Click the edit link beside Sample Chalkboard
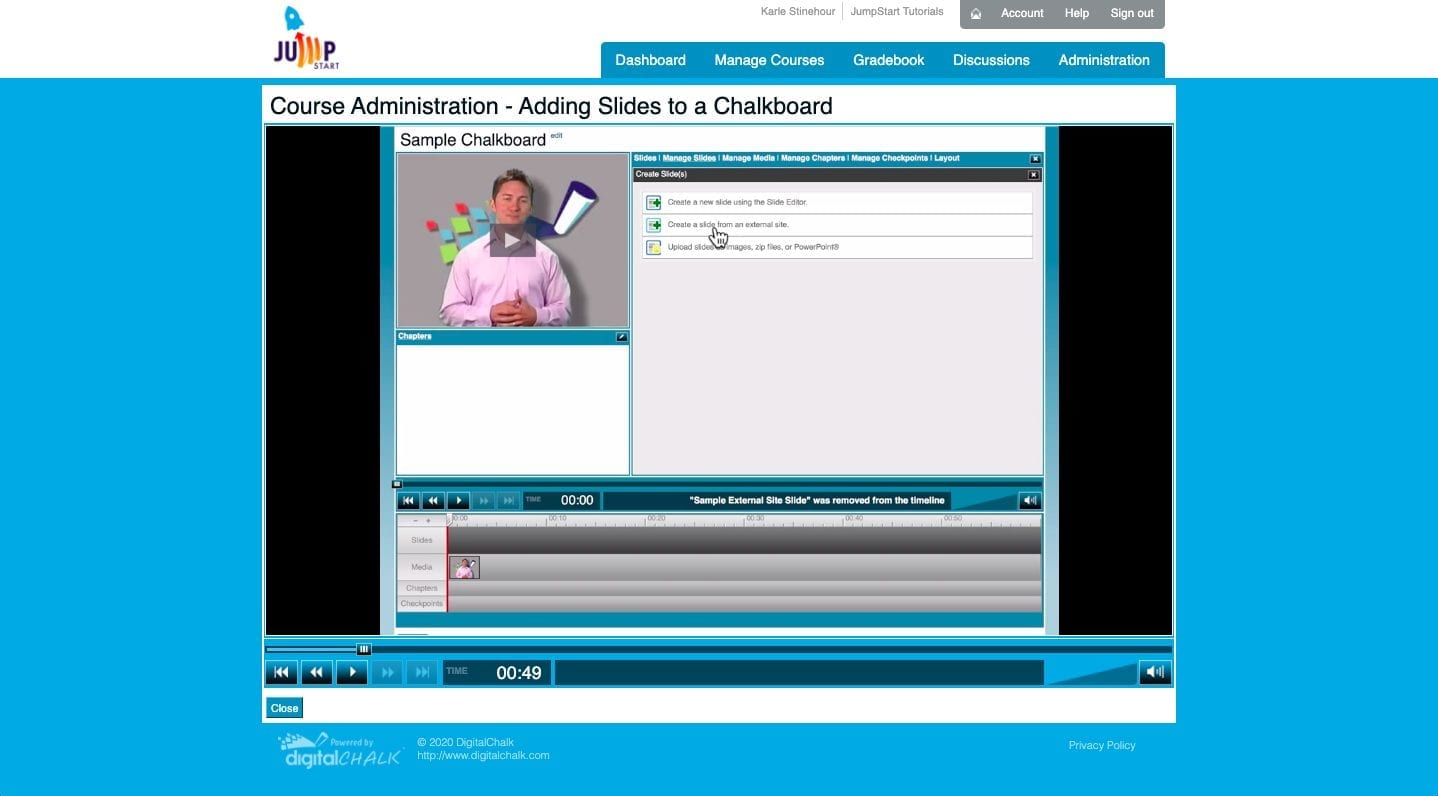Image resolution: width=1438 pixels, height=796 pixels. (x=557, y=135)
